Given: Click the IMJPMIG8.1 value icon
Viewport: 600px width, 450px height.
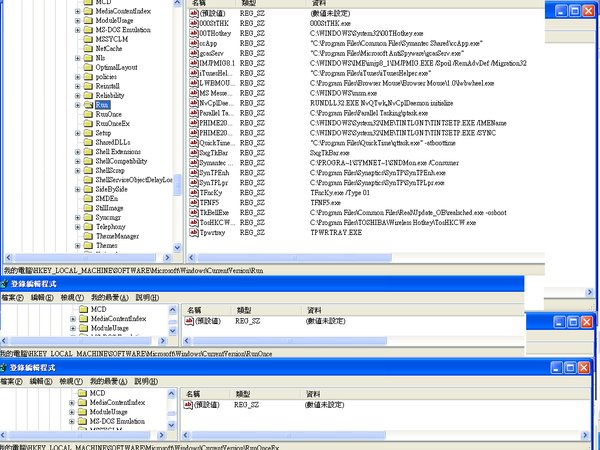Looking at the screenshot, I should coord(194,63).
